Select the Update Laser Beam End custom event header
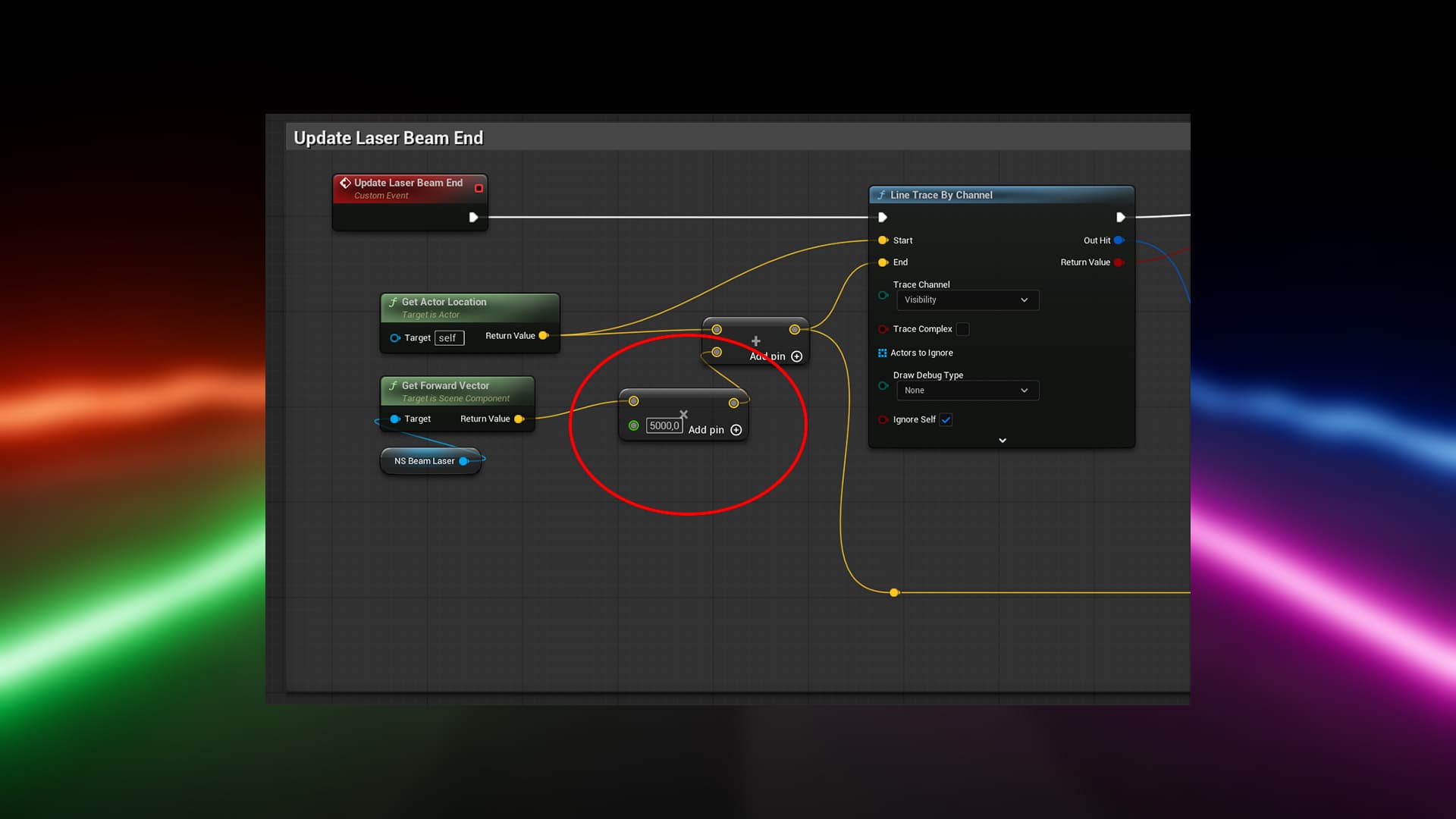 click(409, 188)
